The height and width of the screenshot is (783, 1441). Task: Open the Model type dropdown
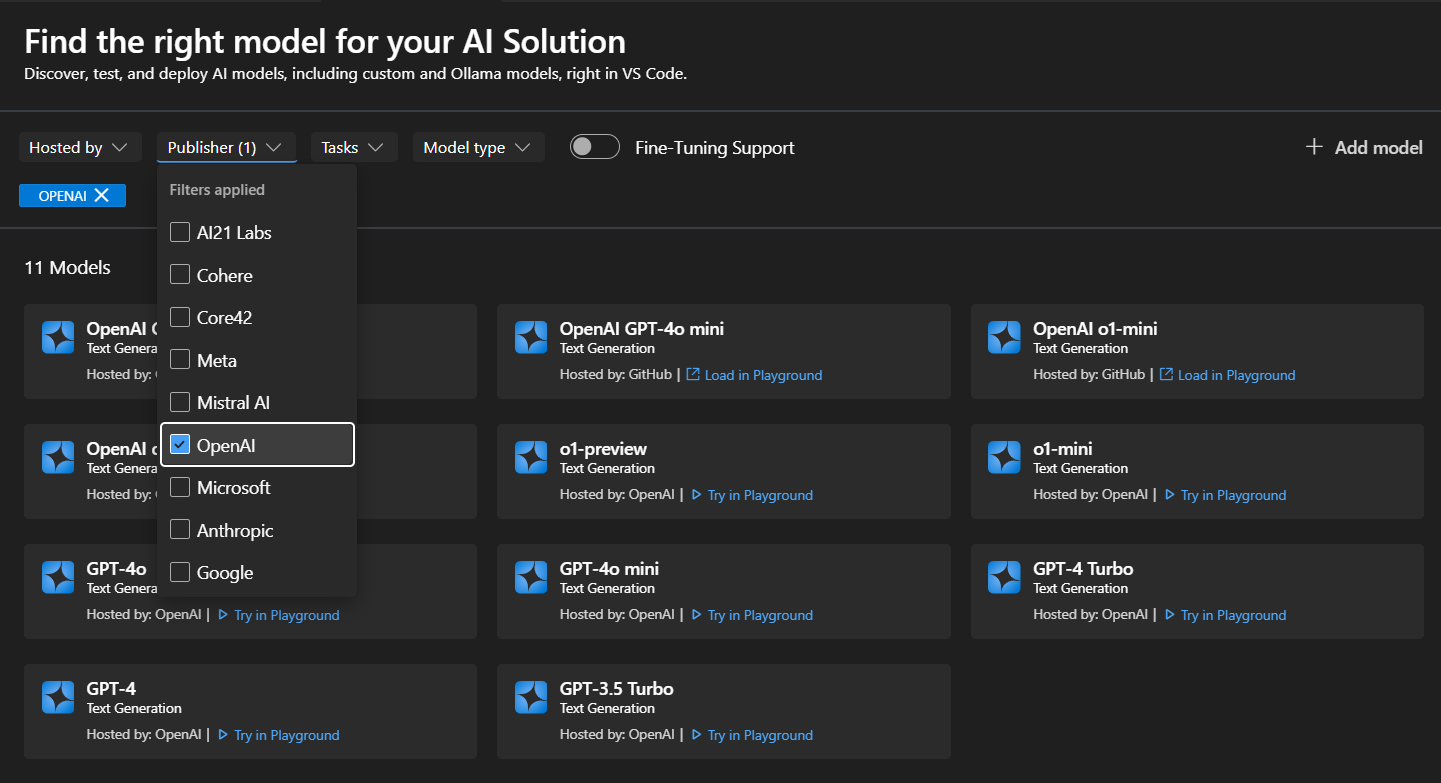(477, 148)
